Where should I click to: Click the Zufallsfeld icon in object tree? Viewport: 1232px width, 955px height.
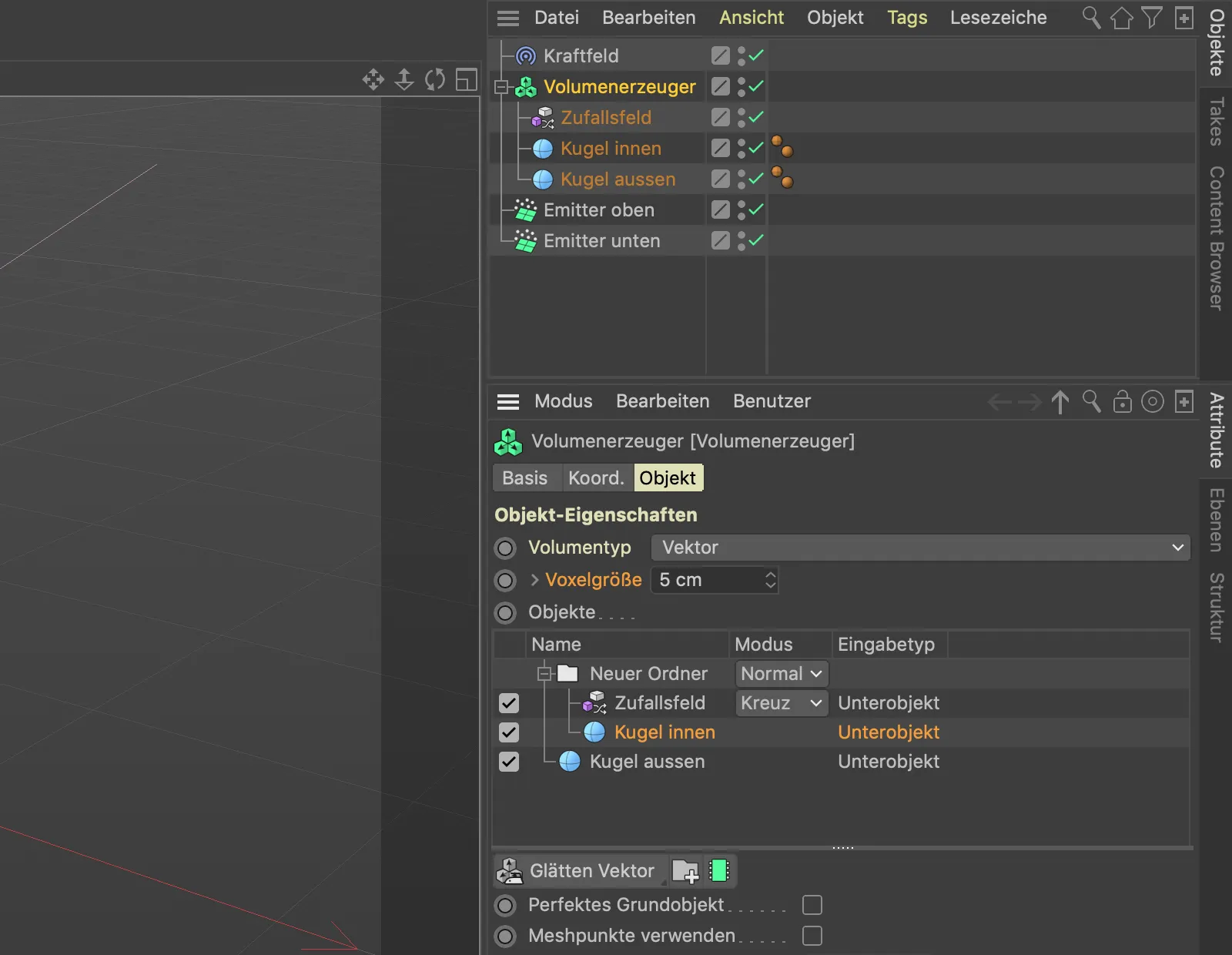point(543,118)
